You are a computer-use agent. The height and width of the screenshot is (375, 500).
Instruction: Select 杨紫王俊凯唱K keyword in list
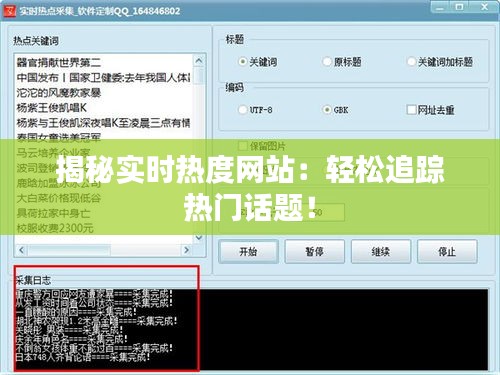[52, 108]
